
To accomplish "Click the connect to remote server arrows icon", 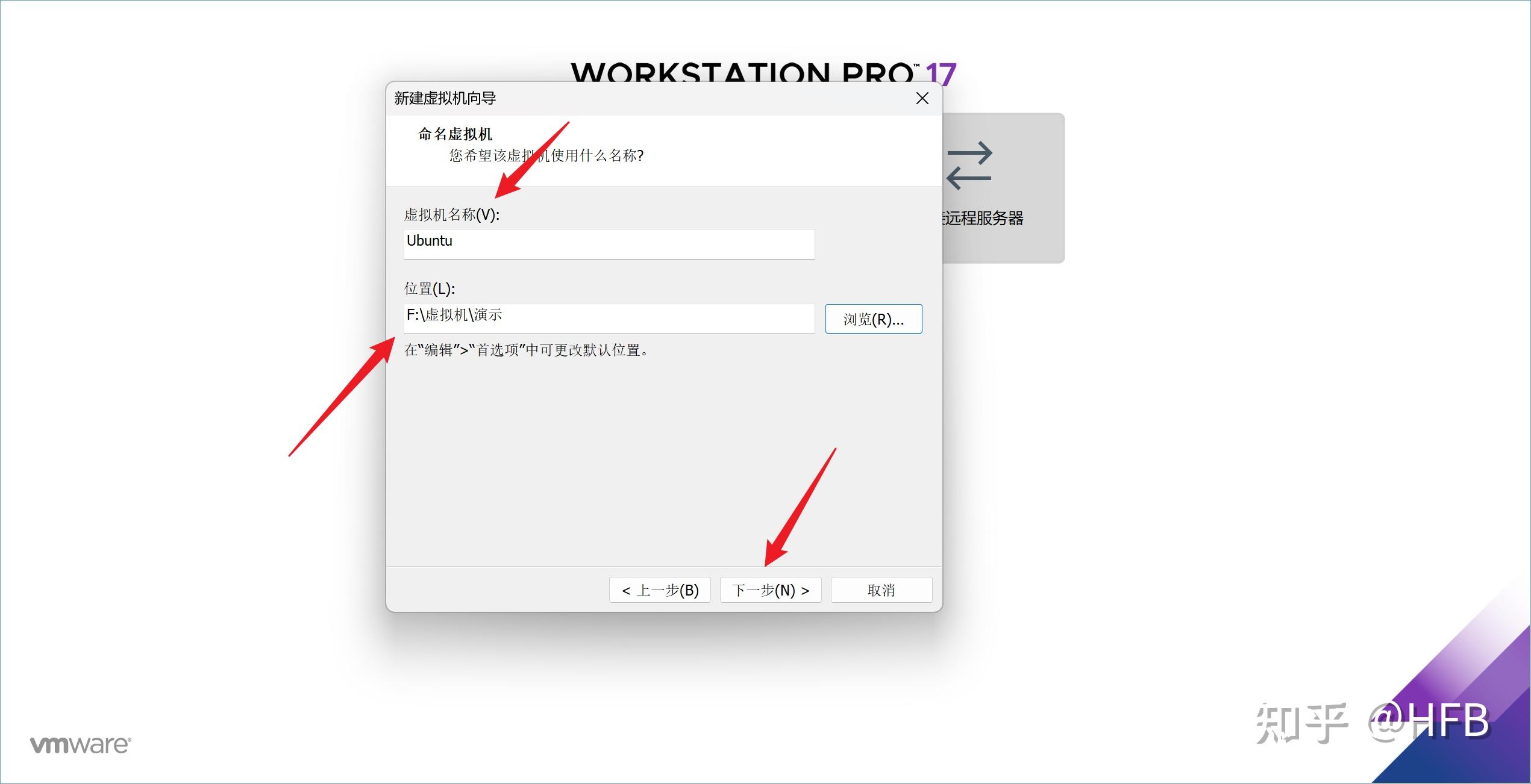I will [969, 165].
